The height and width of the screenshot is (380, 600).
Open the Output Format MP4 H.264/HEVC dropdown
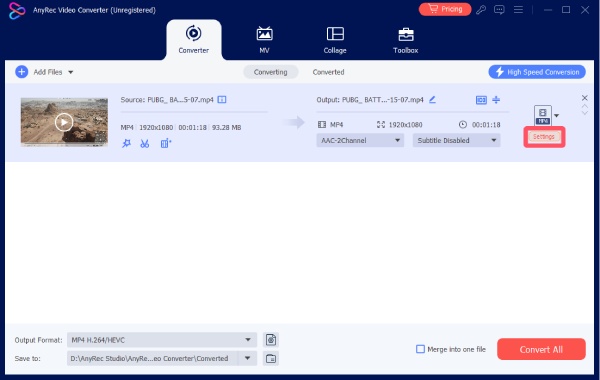point(162,340)
